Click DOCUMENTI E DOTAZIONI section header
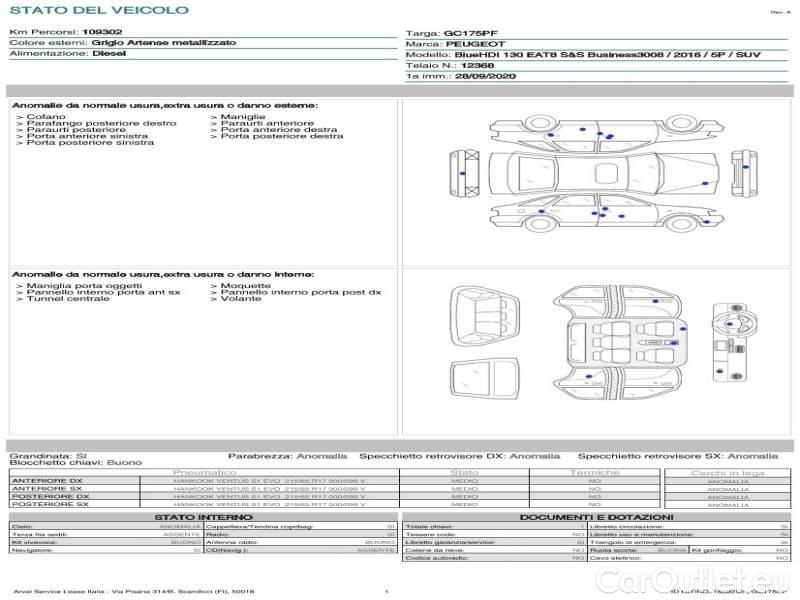This screenshot has height=600, width=800. [596, 517]
